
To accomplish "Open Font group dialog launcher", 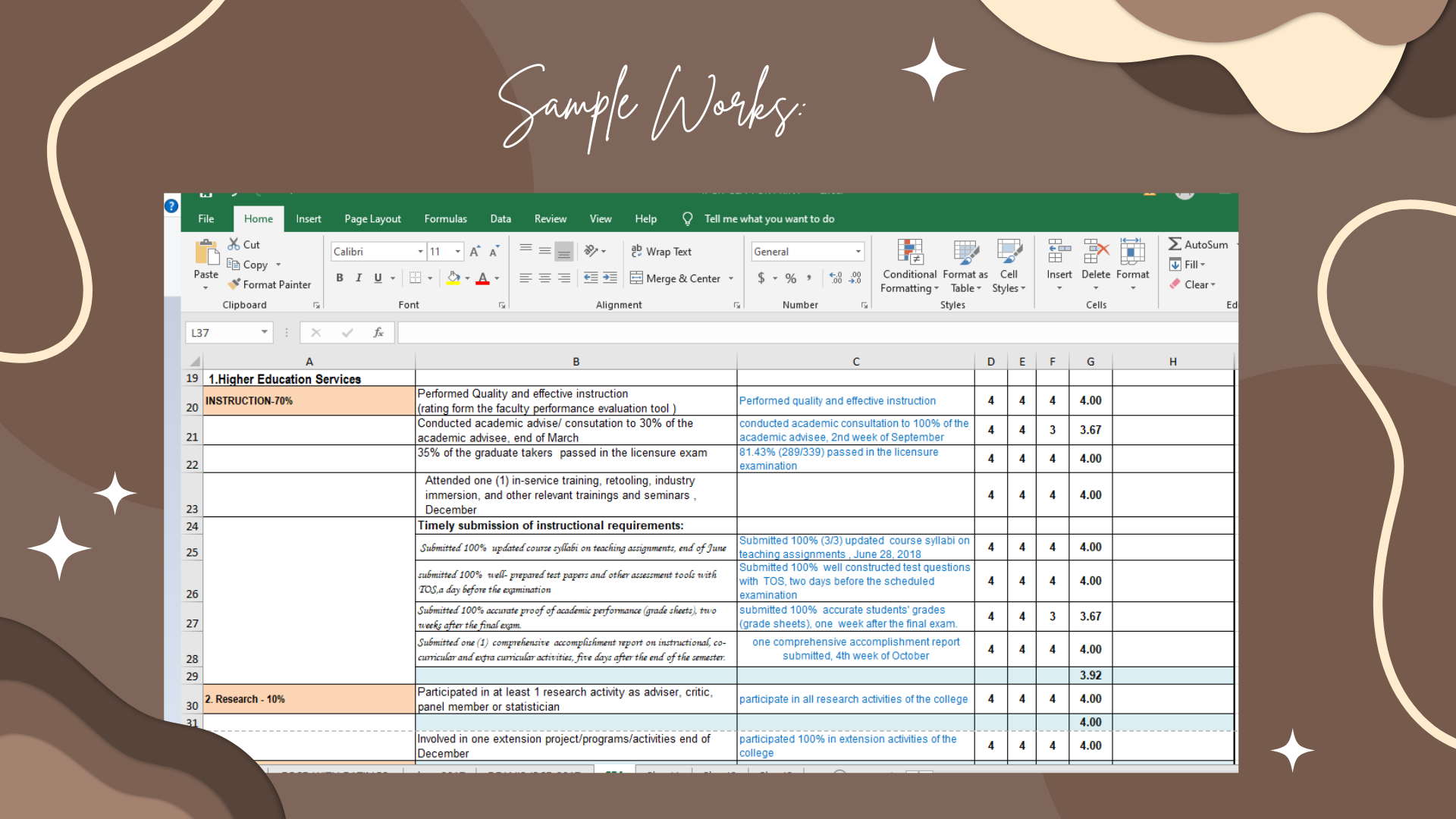I will (502, 305).
